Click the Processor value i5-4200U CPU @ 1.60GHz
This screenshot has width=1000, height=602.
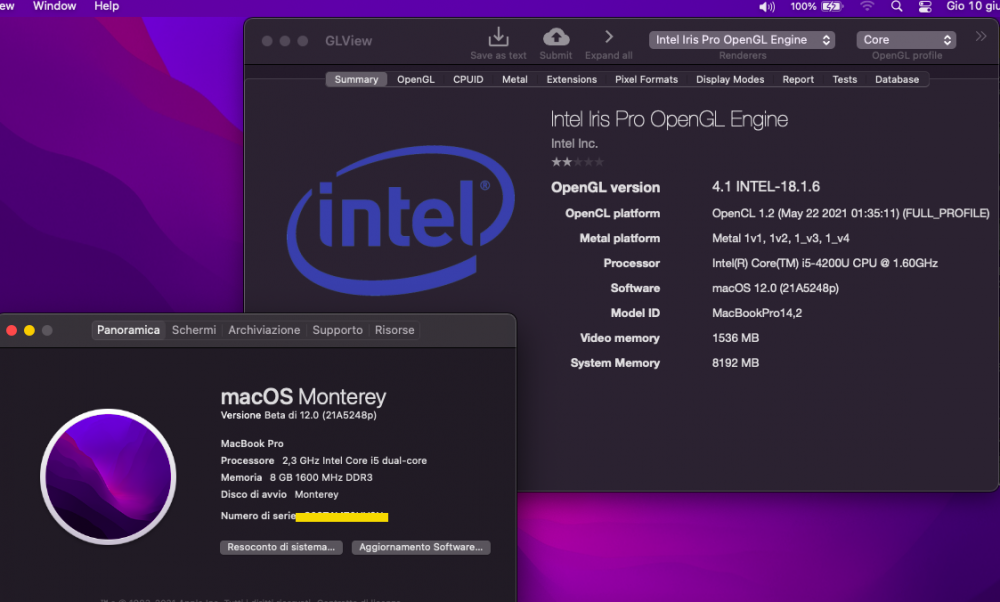pyautogui.click(x=825, y=263)
